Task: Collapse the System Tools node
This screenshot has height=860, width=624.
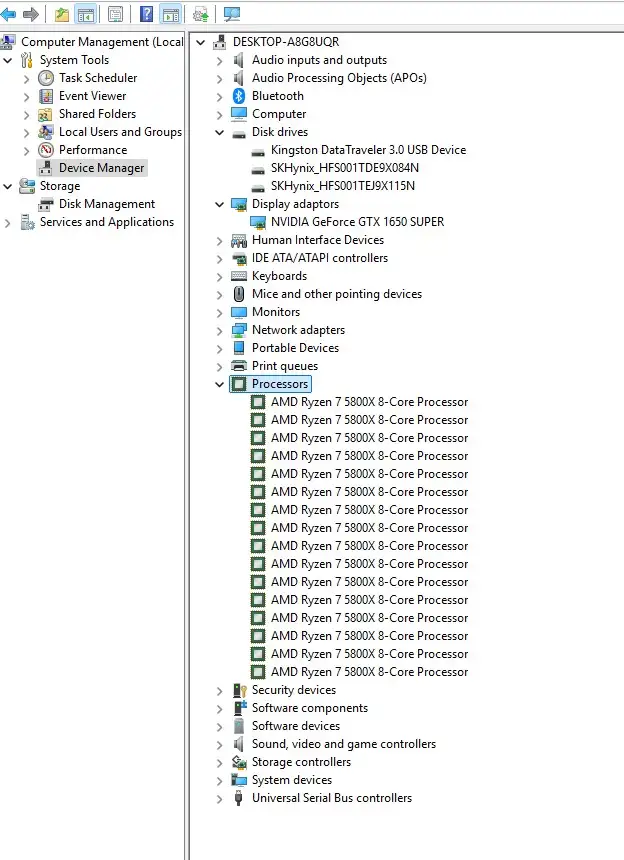Action: (x=8, y=60)
